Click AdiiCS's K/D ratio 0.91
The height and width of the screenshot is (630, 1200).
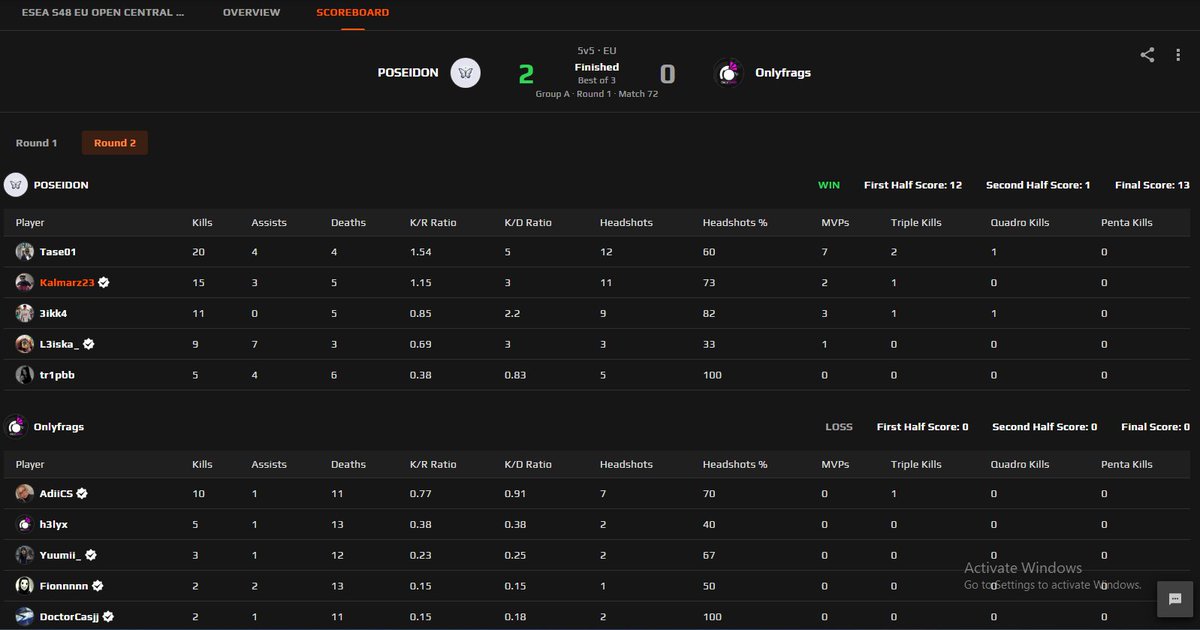(x=515, y=493)
